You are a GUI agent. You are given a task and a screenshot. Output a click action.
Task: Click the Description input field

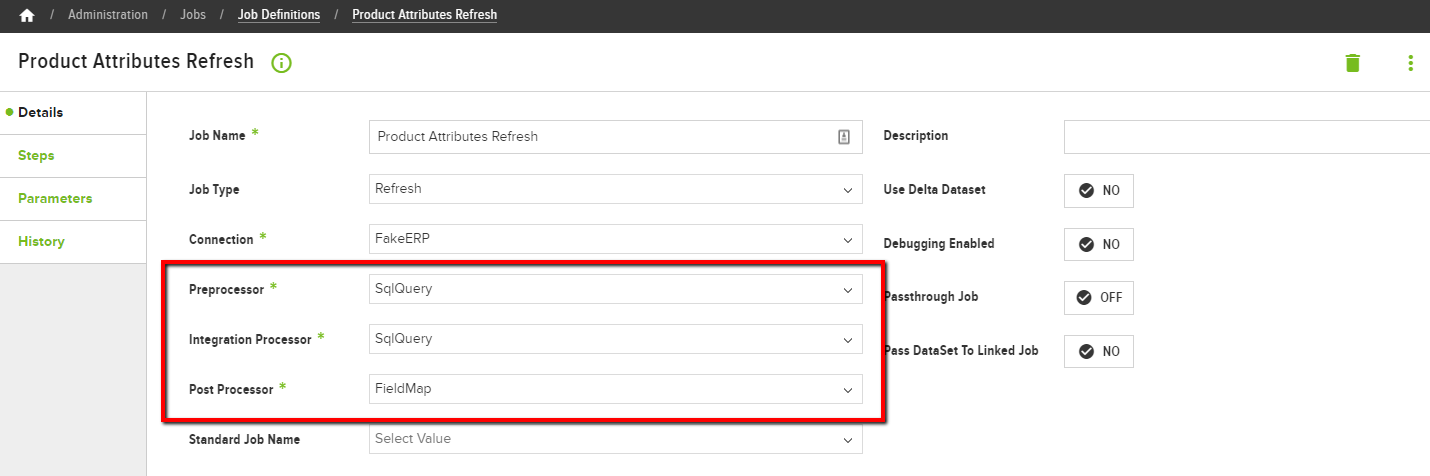(1247, 136)
